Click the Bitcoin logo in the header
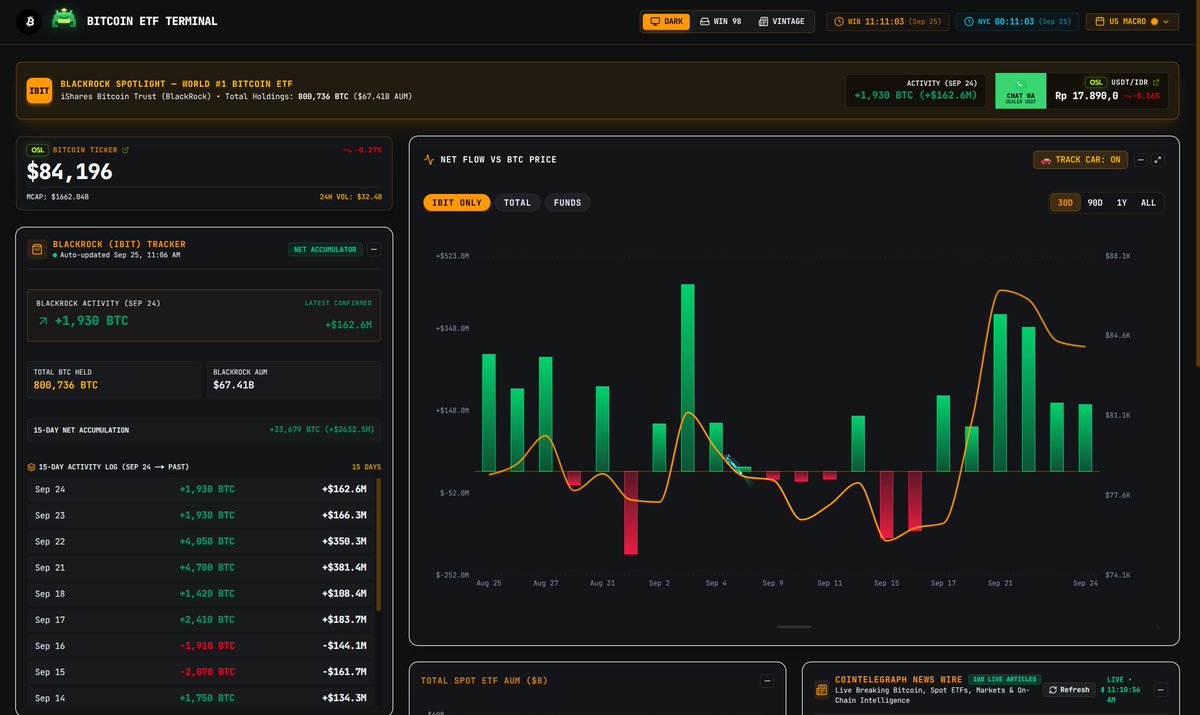The width and height of the screenshot is (1200, 715). click(30, 21)
